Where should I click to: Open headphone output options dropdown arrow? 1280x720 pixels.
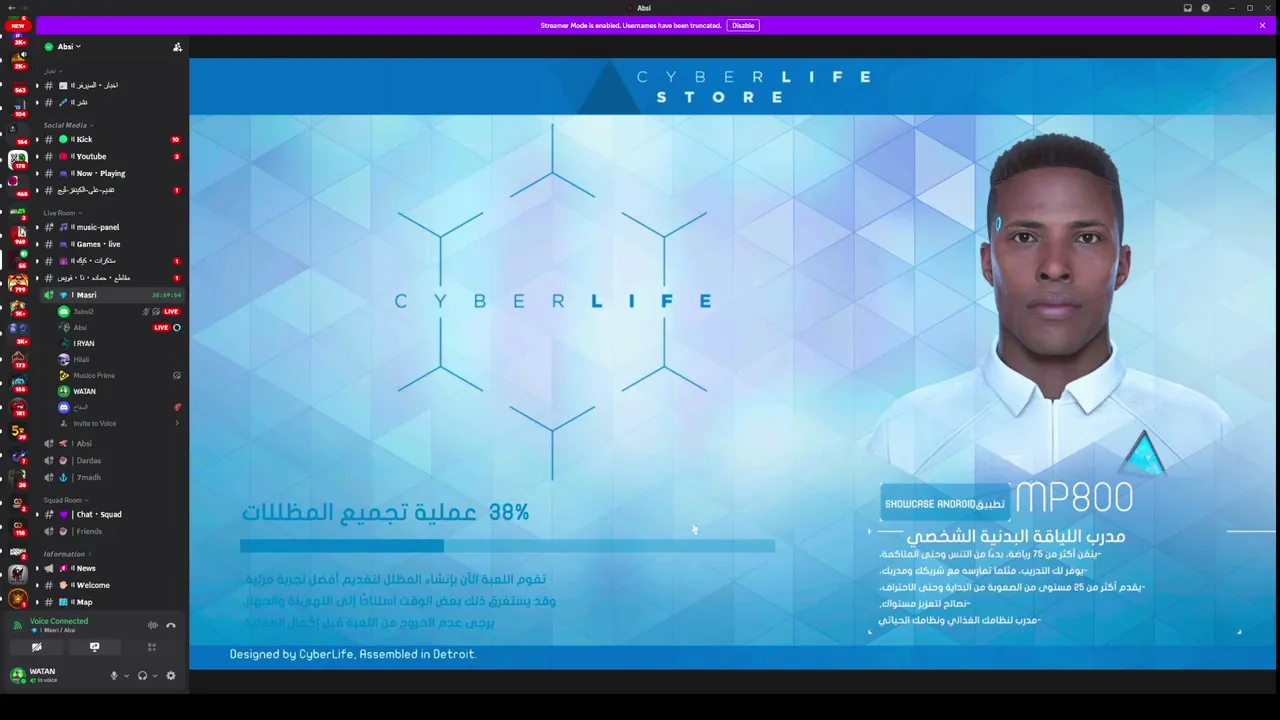154,676
